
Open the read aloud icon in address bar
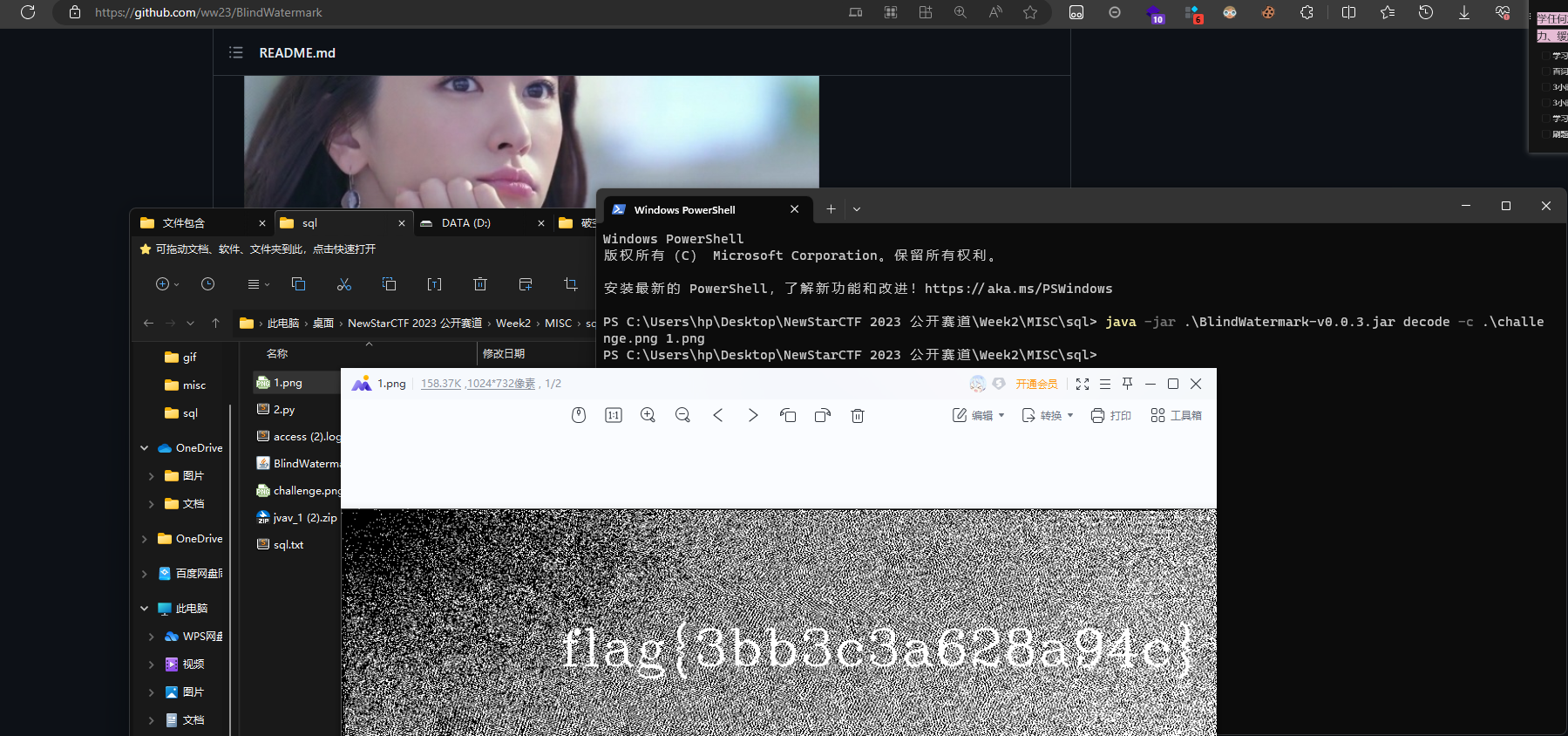[x=995, y=12]
